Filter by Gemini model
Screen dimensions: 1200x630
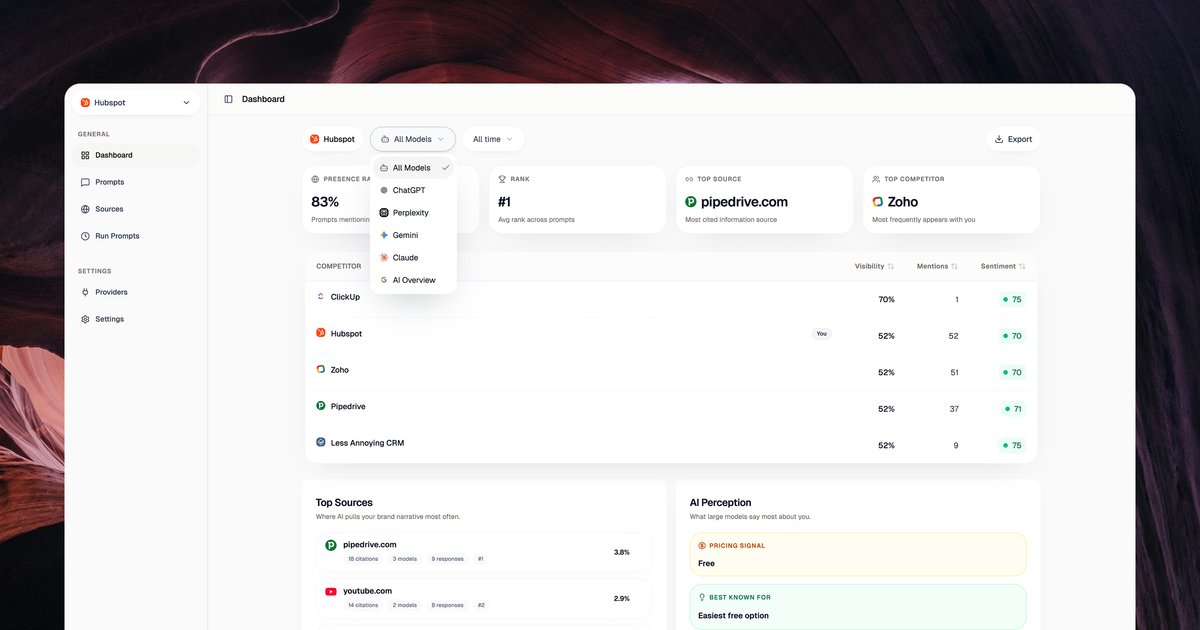pos(414,235)
